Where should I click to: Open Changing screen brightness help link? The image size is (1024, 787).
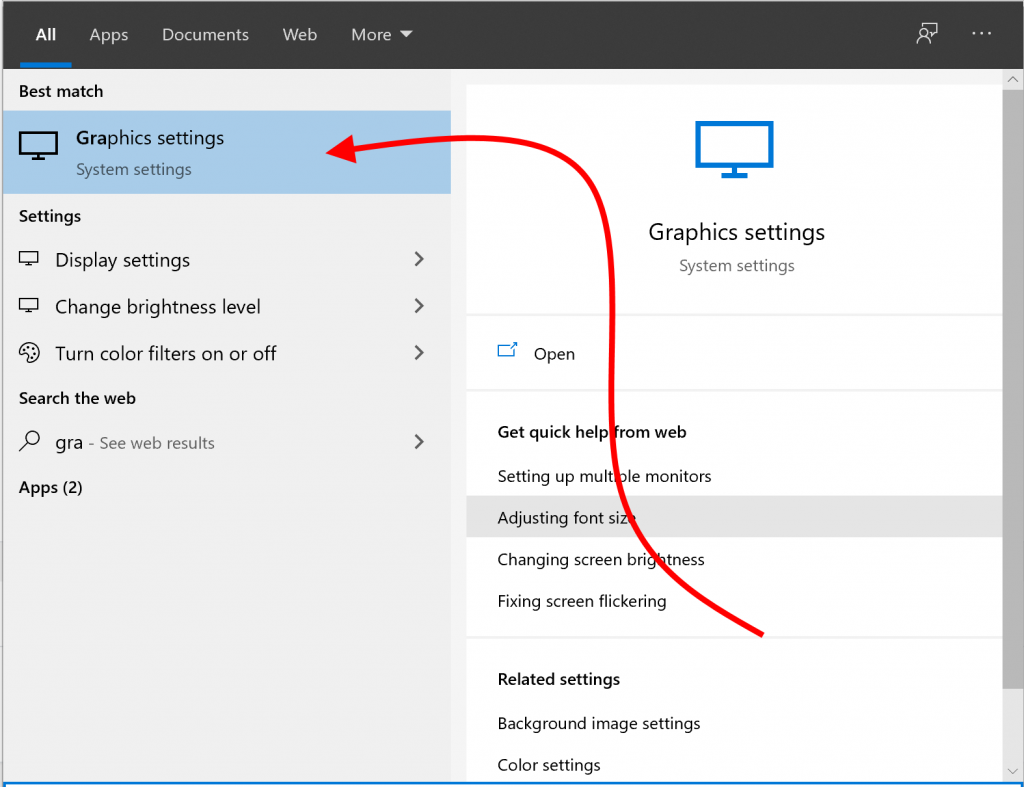(601, 560)
